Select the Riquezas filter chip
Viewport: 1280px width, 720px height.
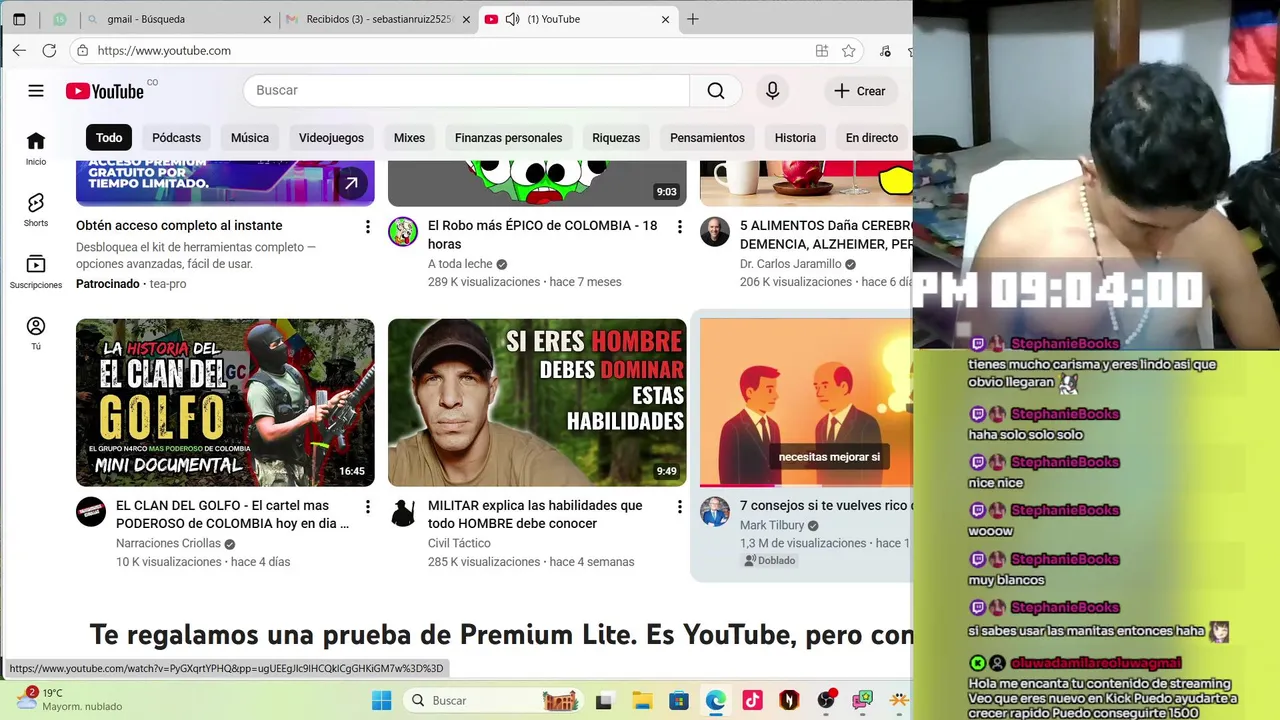point(616,138)
